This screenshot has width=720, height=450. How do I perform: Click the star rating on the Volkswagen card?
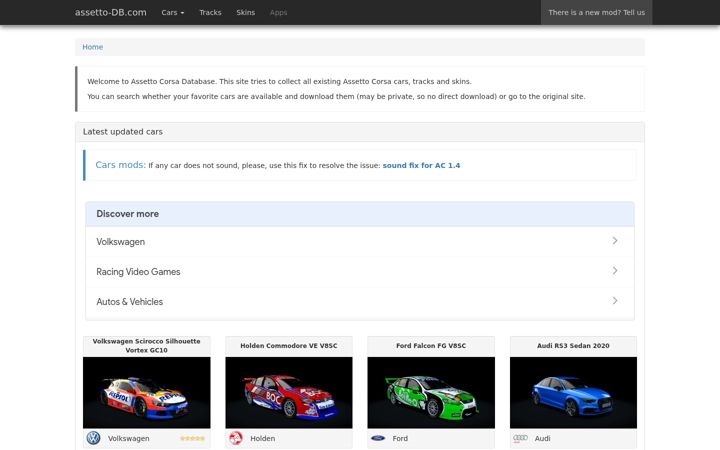pos(192,439)
